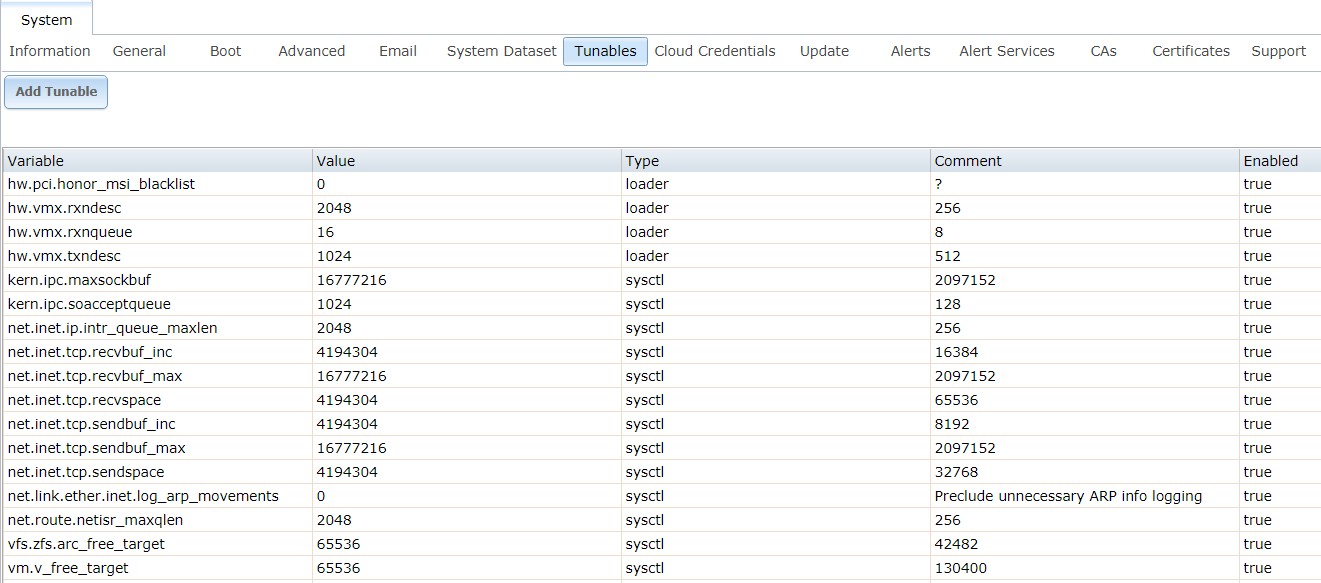Click the Comment column header

pyautogui.click(x=1085, y=160)
